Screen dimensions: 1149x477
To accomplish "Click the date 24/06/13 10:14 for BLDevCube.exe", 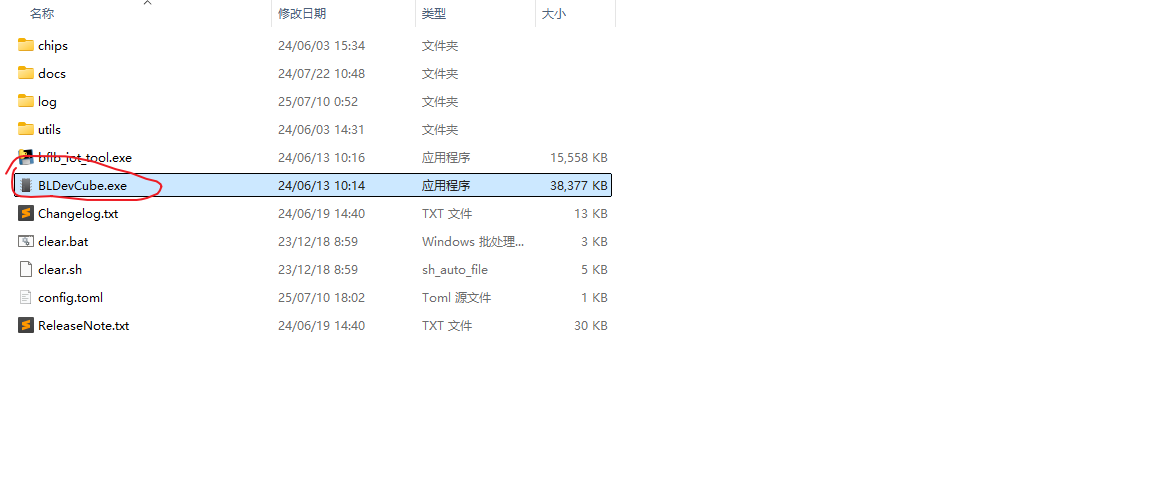I will coord(321,185).
